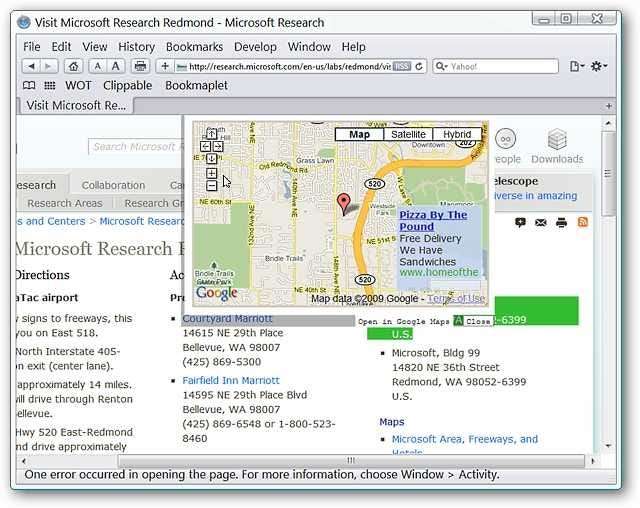The image size is (640, 508).
Task: Open the Top Sites grid icon
Action: (50, 86)
